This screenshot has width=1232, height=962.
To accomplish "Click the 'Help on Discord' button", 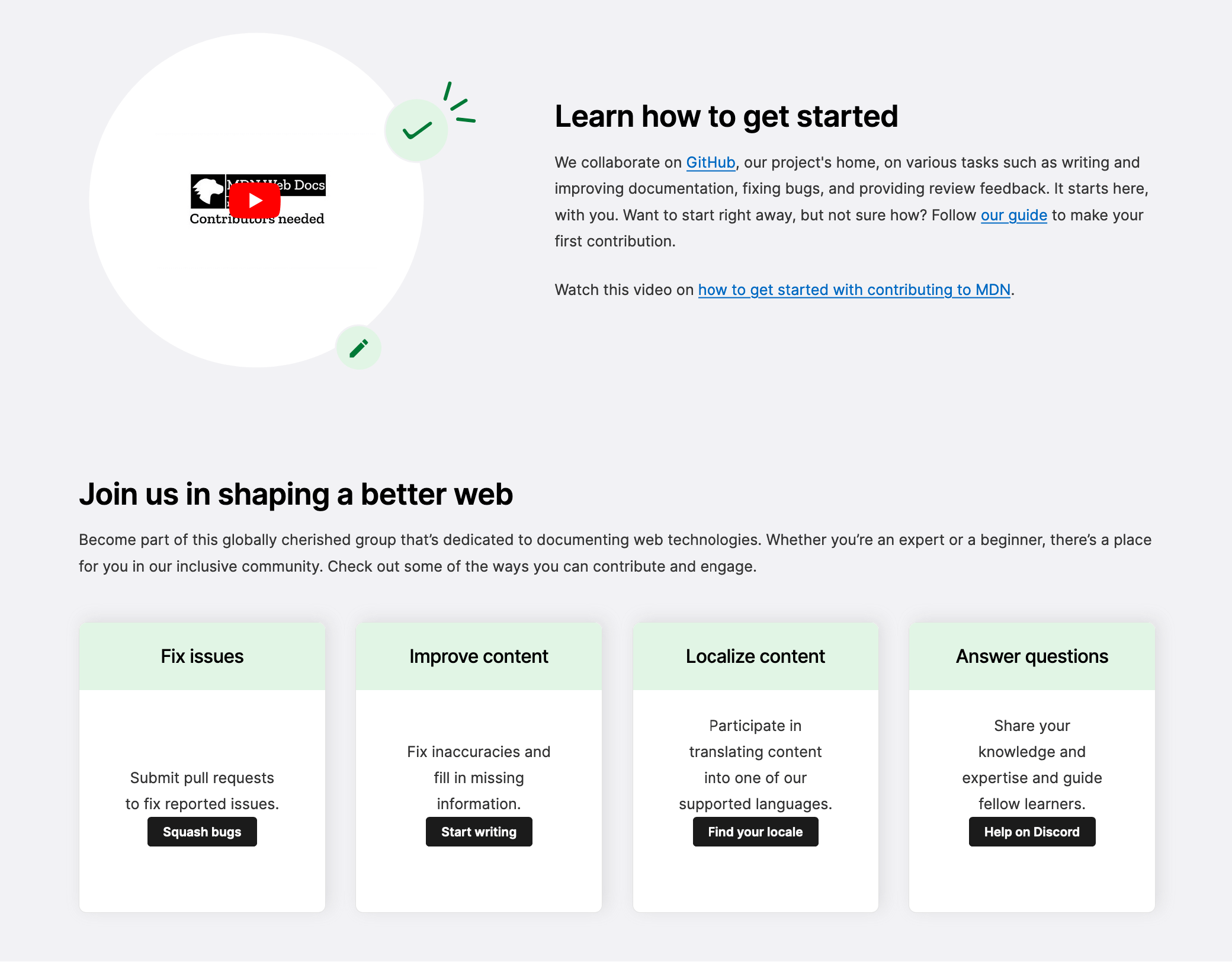I will [1031, 831].
